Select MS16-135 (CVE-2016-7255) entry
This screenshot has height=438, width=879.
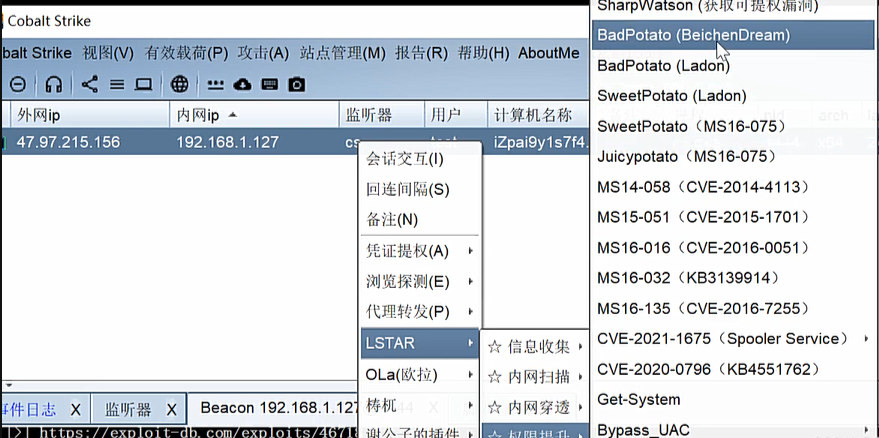(x=734, y=308)
